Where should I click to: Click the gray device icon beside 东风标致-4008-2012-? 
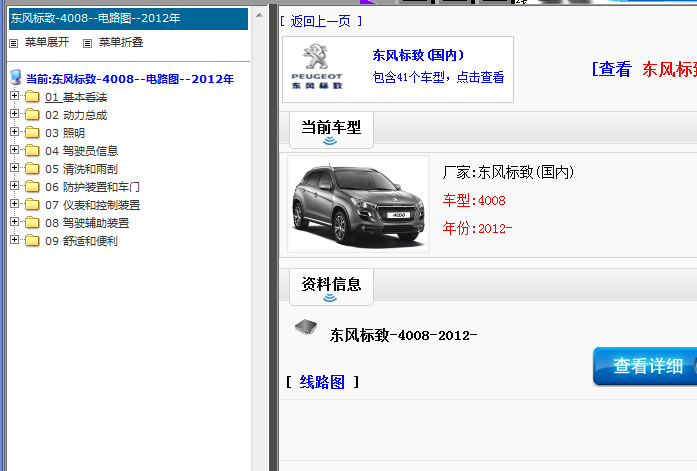click(306, 327)
